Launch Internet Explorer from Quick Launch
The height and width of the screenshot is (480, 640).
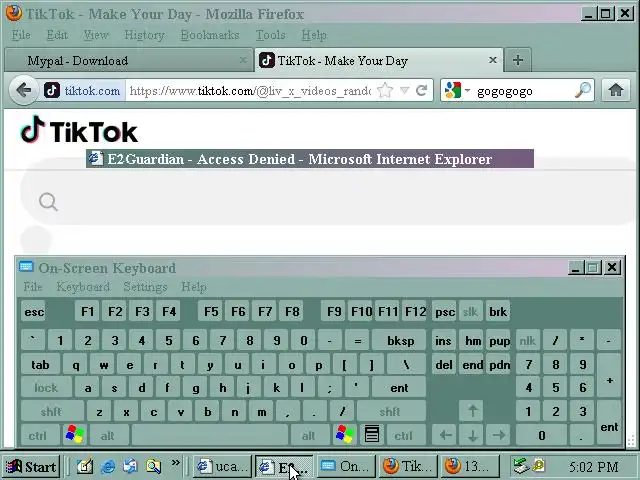(x=108, y=466)
